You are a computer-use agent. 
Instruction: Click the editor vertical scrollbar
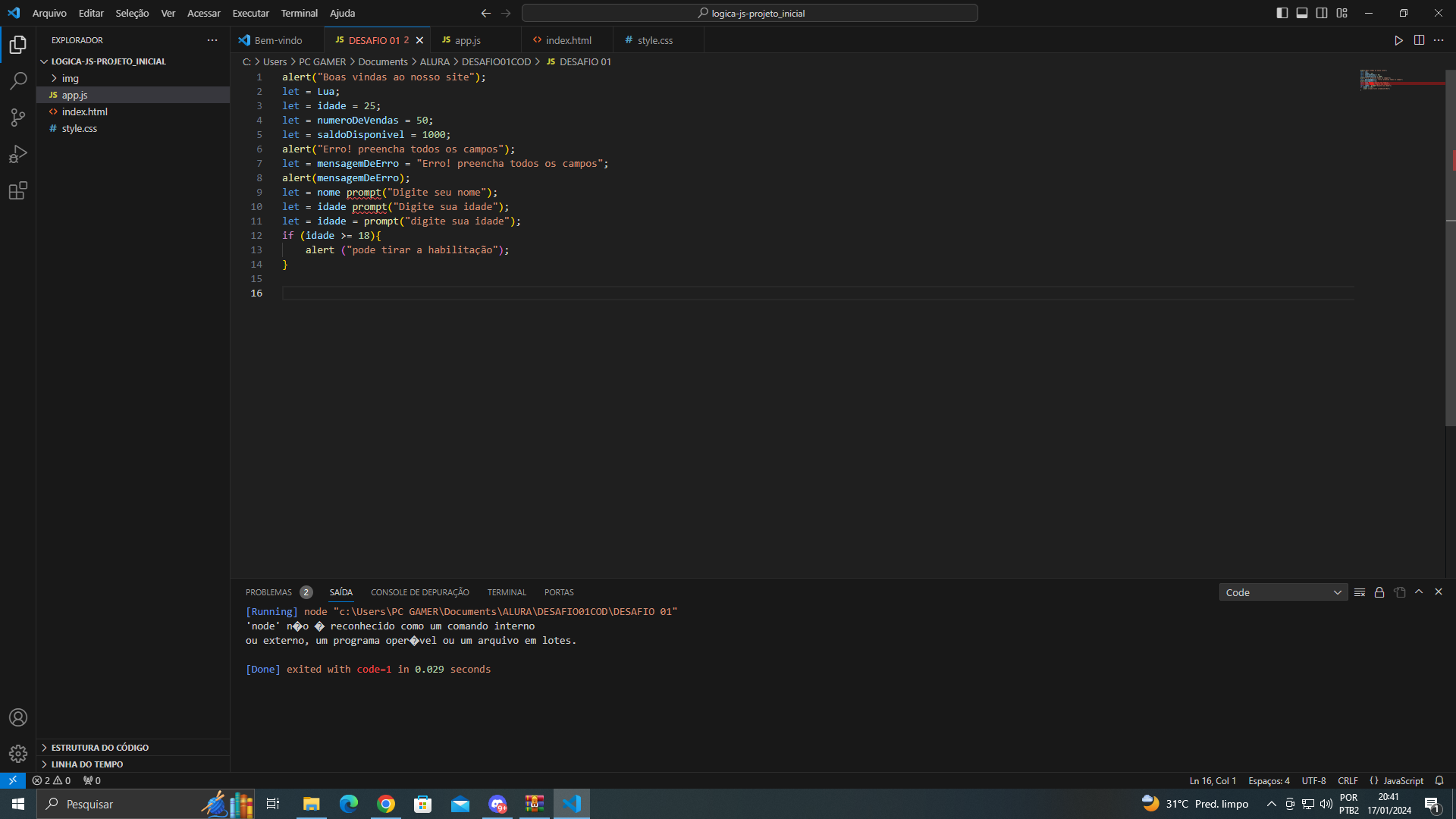1450,248
